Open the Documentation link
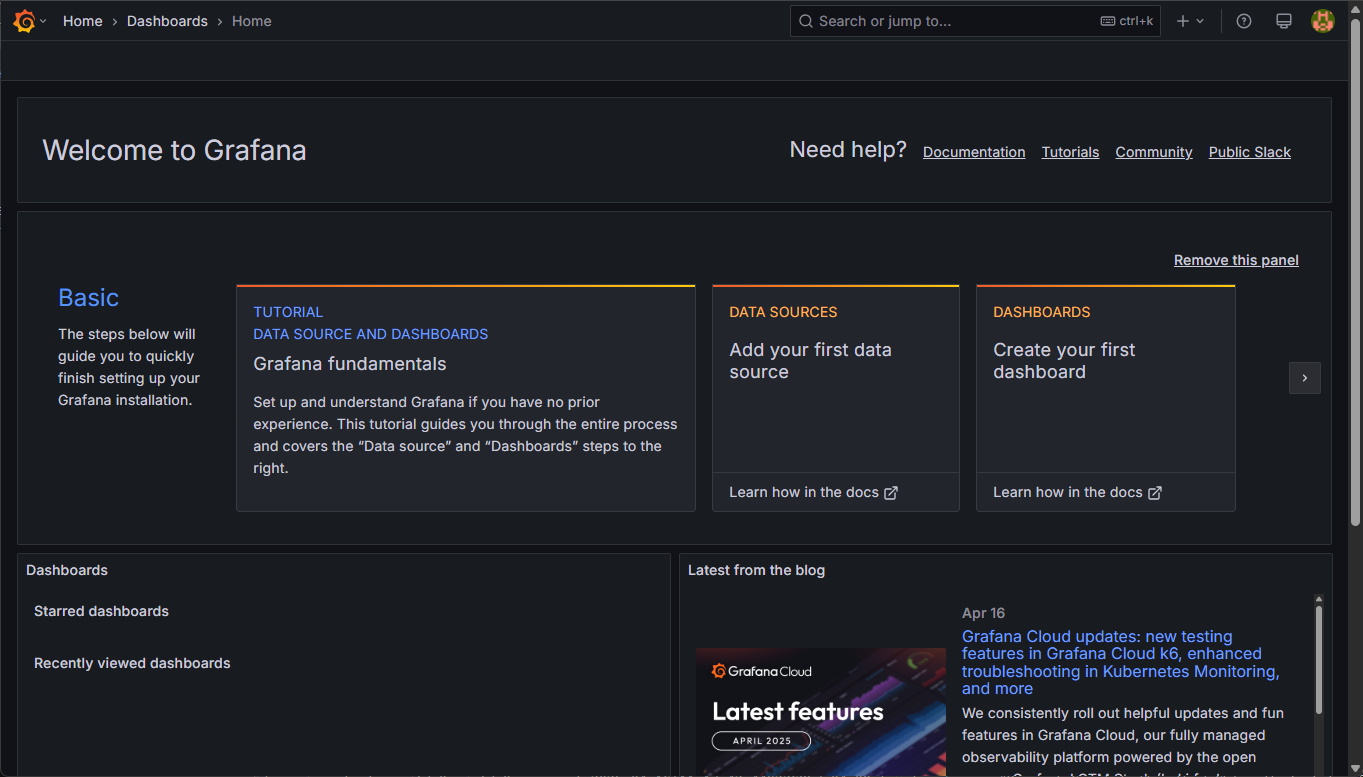 [x=973, y=152]
